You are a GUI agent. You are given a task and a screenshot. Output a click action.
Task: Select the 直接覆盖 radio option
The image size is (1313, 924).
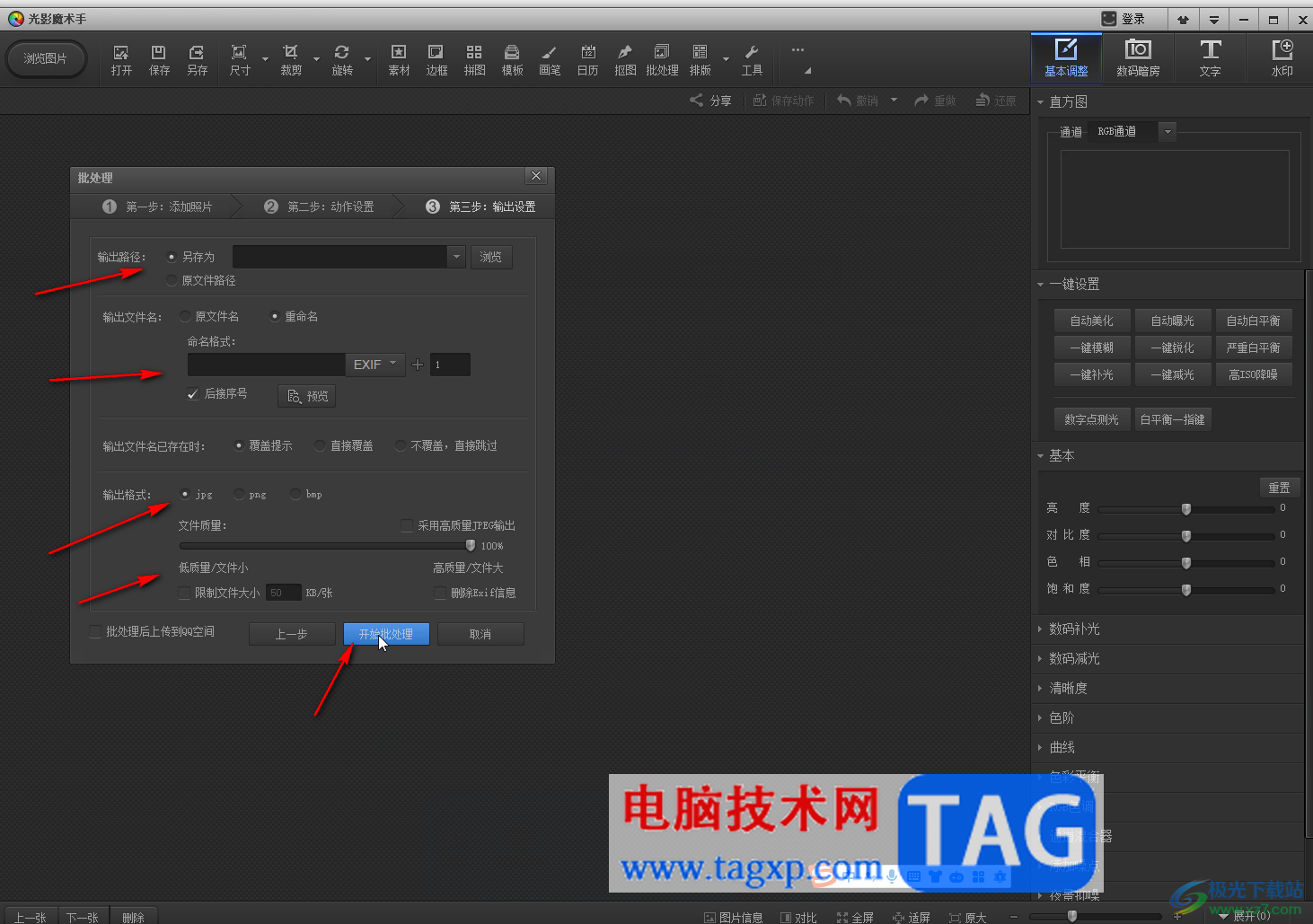(320, 445)
